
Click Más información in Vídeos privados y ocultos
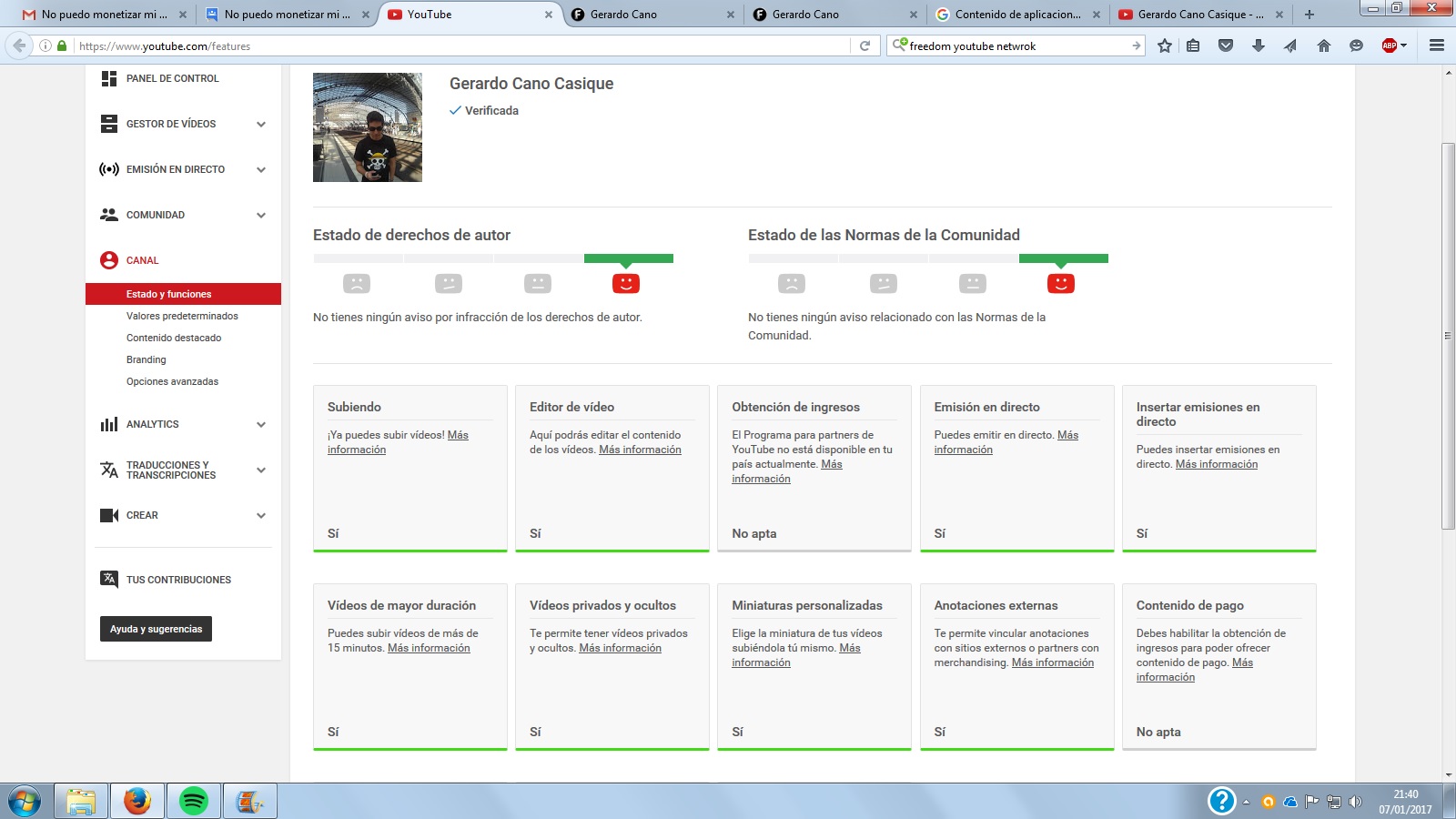pos(620,648)
